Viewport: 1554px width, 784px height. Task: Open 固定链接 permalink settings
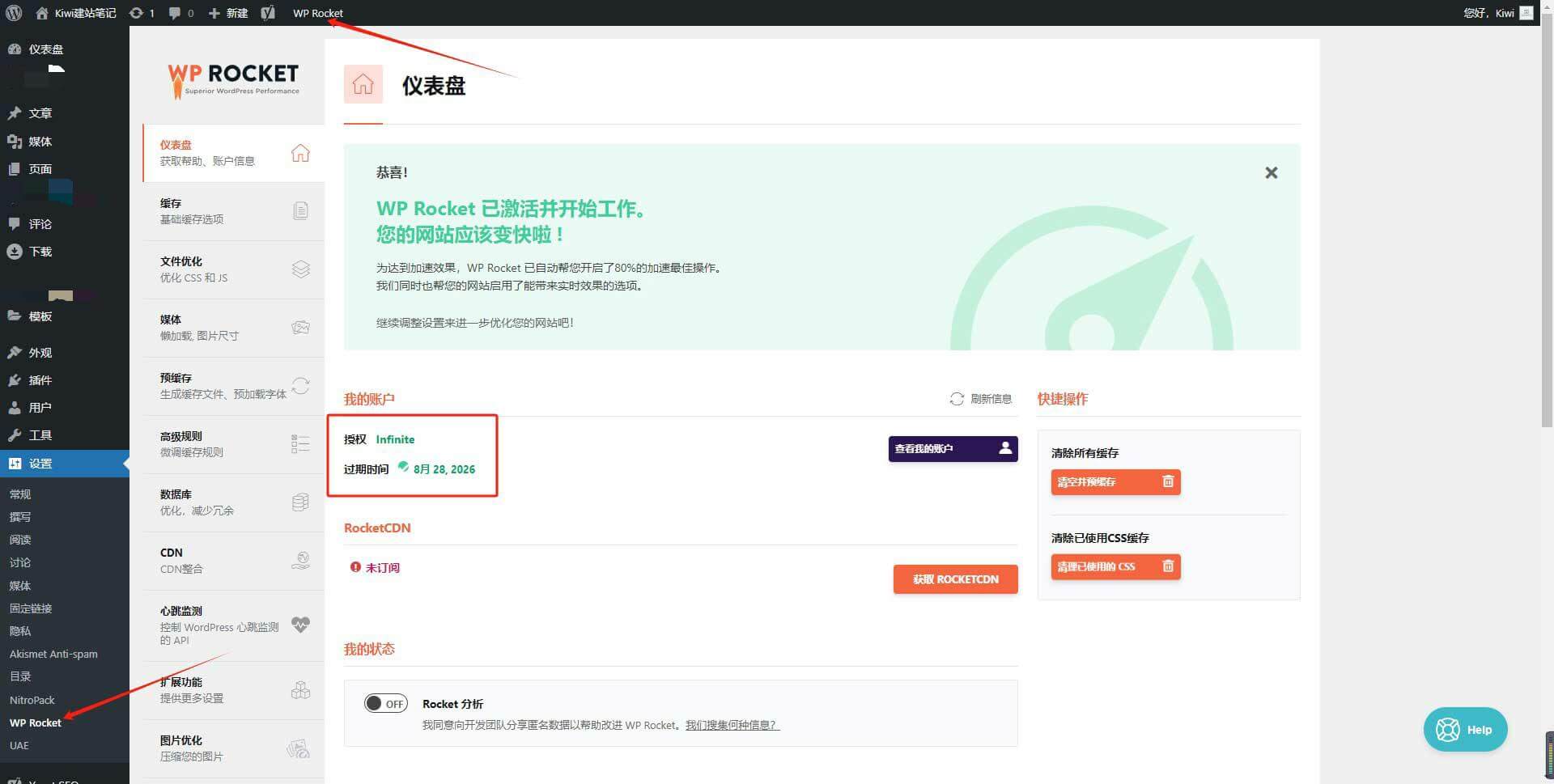[x=31, y=608]
